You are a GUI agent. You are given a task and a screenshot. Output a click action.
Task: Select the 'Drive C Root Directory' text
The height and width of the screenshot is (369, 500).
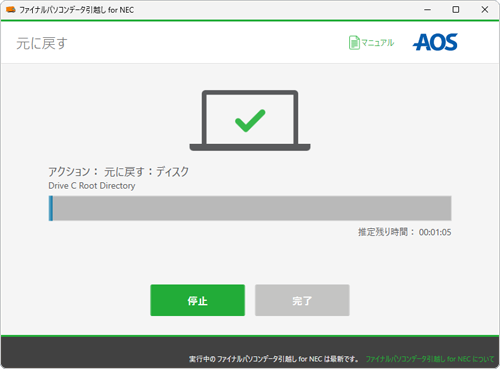pos(92,186)
